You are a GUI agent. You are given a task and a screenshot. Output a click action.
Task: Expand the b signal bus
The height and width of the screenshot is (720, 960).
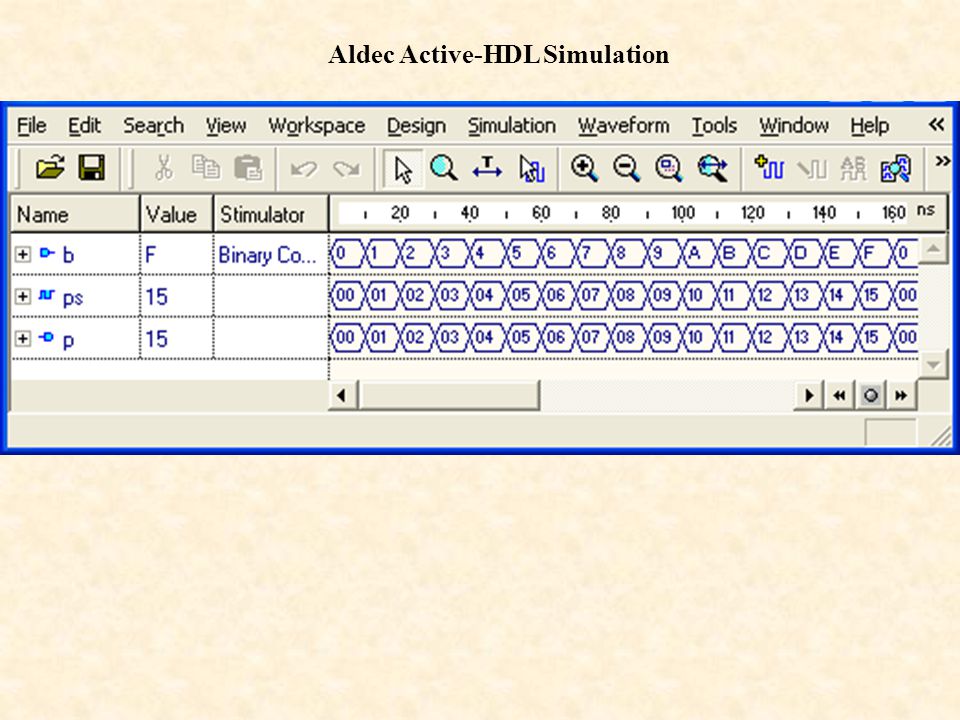(x=23, y=254)
